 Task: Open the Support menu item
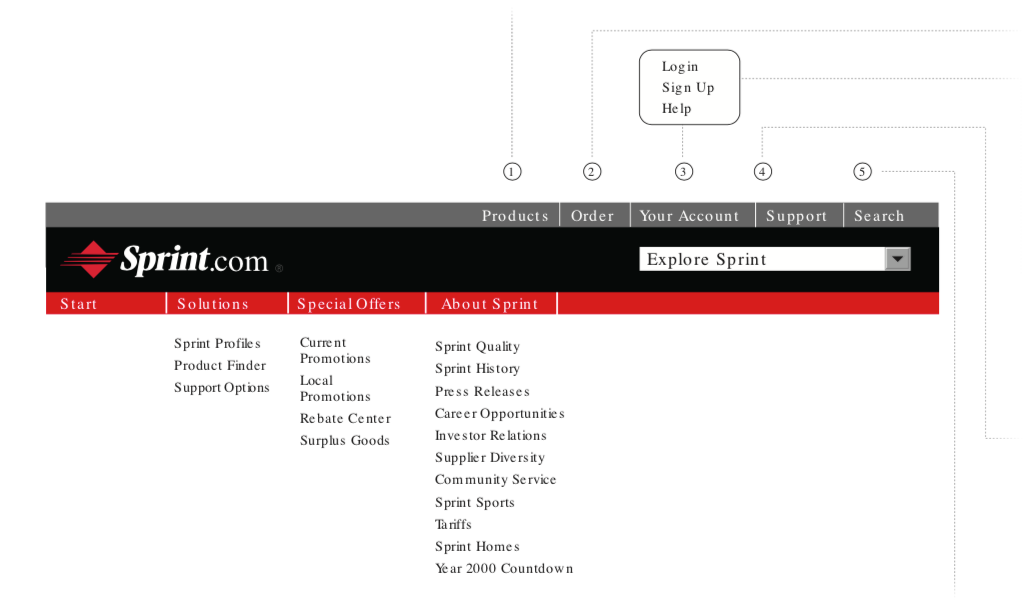tap(796, 216)
